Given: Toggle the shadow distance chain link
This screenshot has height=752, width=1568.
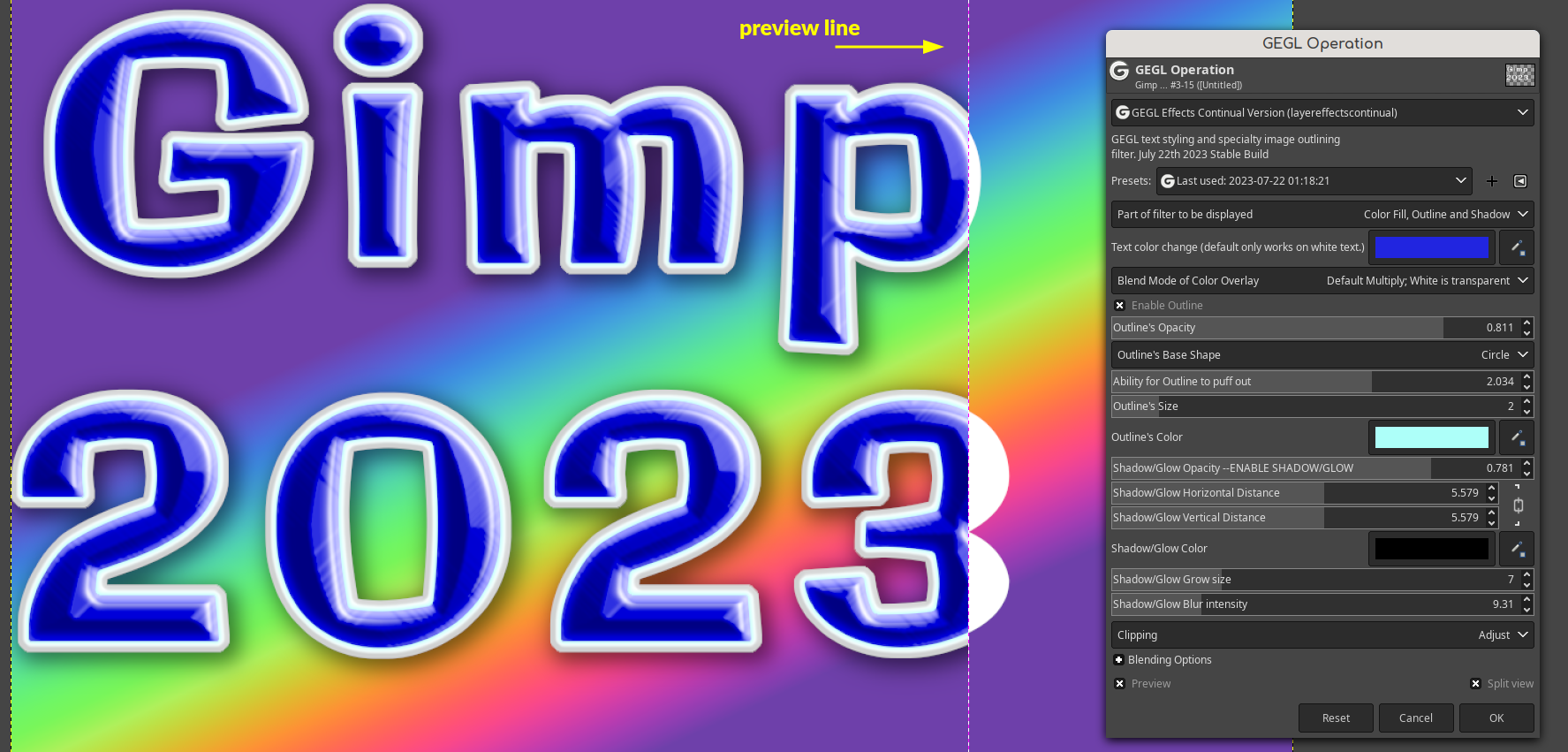Looking at the screenshot, I should [1519, 505].
